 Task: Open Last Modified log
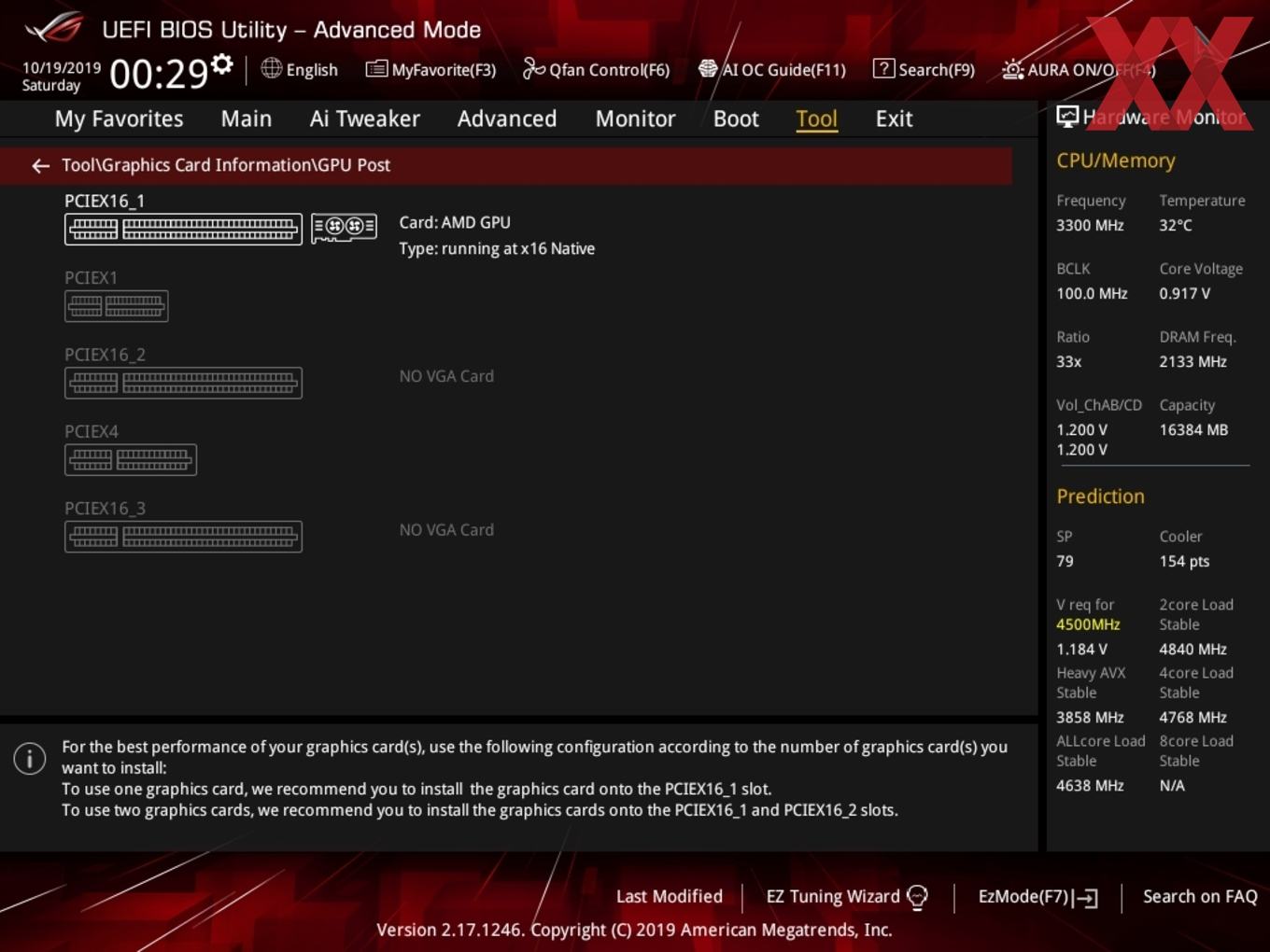669,896
